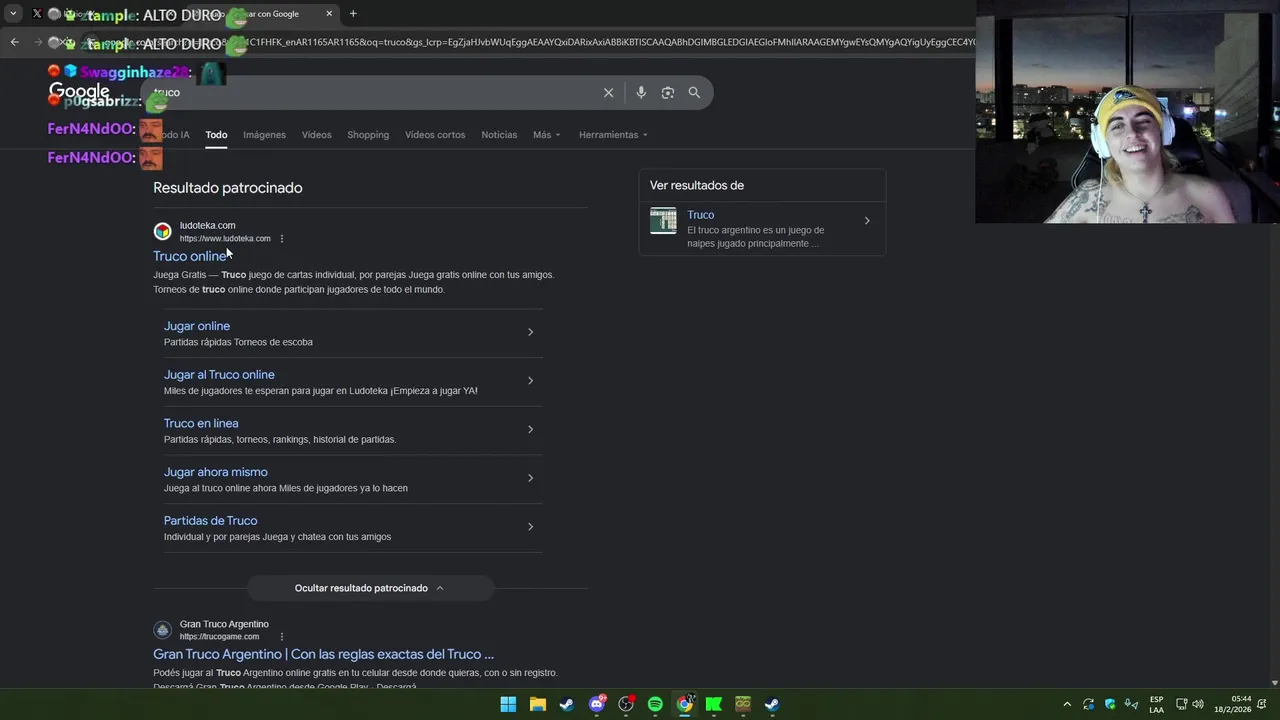Open the Partidas de Truco sitelink
The image size is (1280, 720).
tap(210, 521)
